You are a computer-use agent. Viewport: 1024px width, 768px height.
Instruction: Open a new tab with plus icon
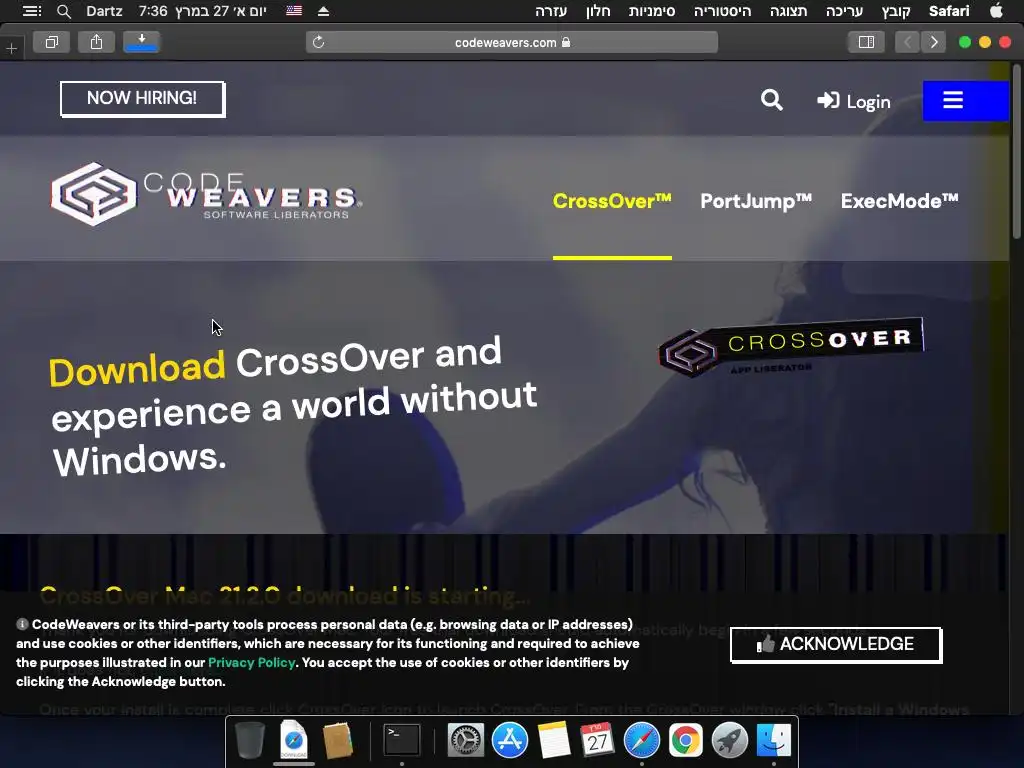point(11,48)
